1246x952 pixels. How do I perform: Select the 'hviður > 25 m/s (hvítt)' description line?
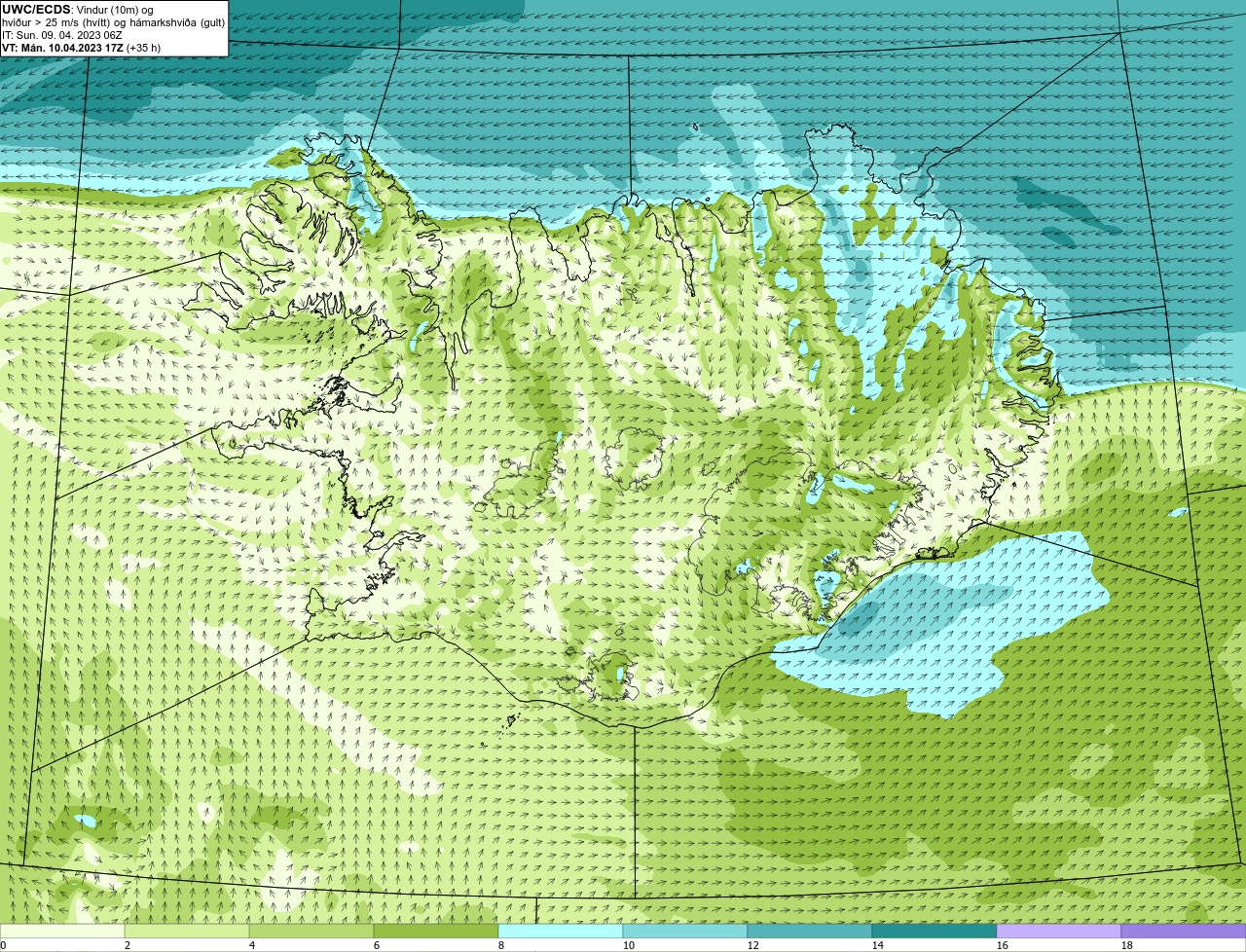click(113, 22)
